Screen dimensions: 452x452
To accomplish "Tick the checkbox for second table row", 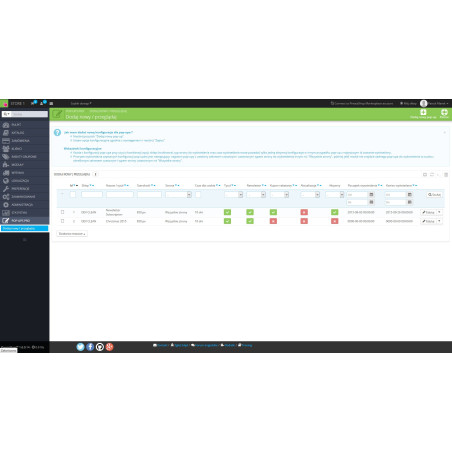I will pyautogui.click(x=62, y=221).
